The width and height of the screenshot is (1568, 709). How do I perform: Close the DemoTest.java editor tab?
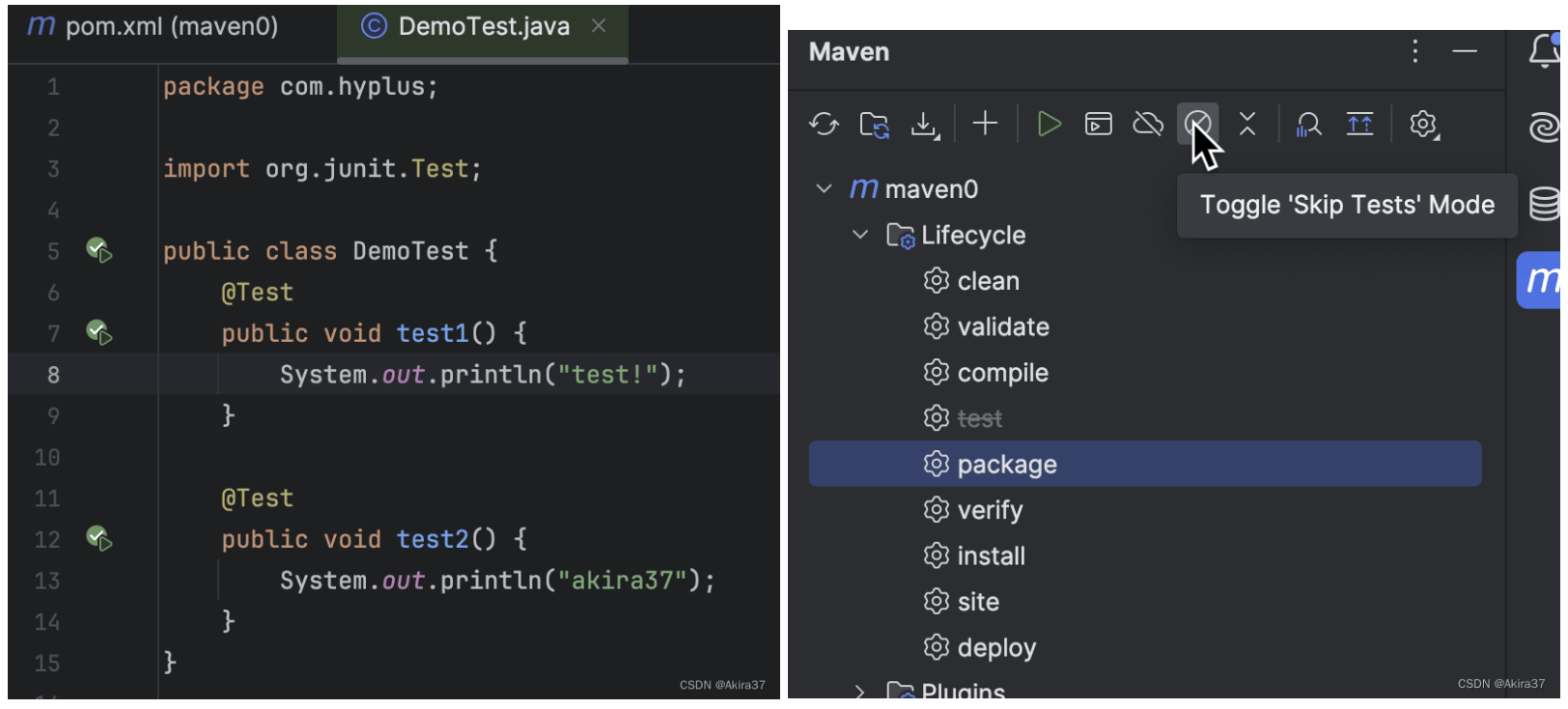(x=599, y=26)
